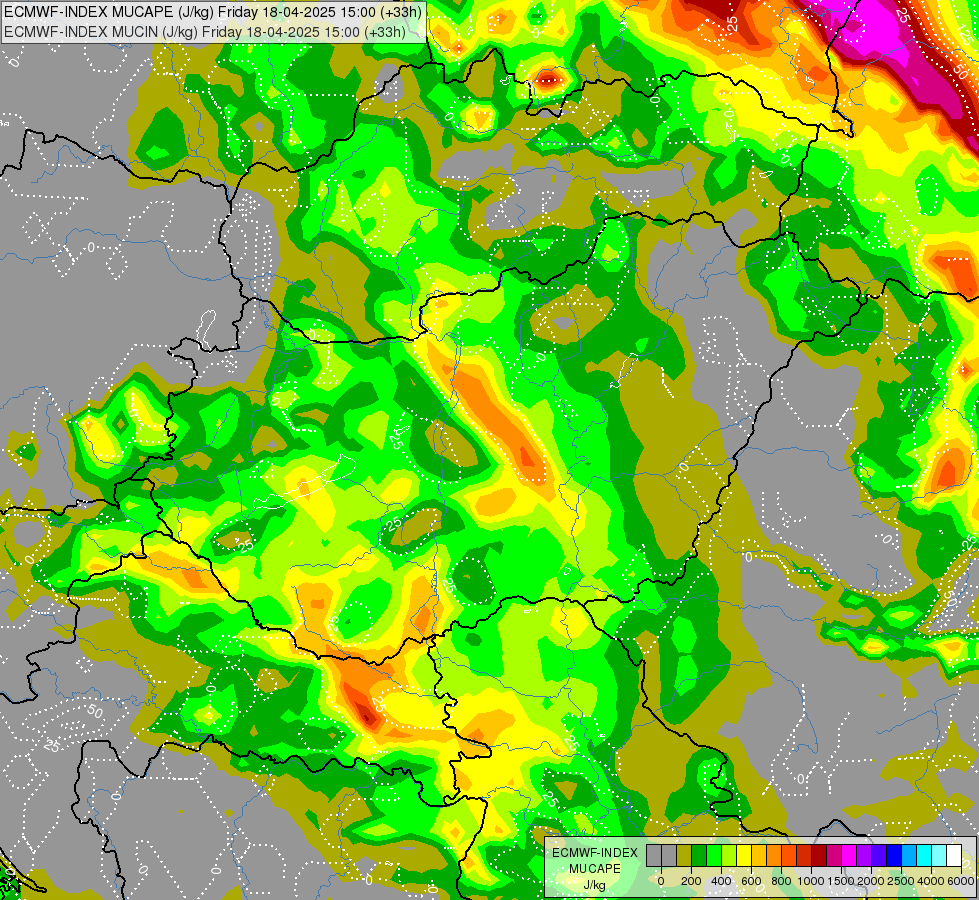
Task: Click the legend value 200
Action: 691,881
